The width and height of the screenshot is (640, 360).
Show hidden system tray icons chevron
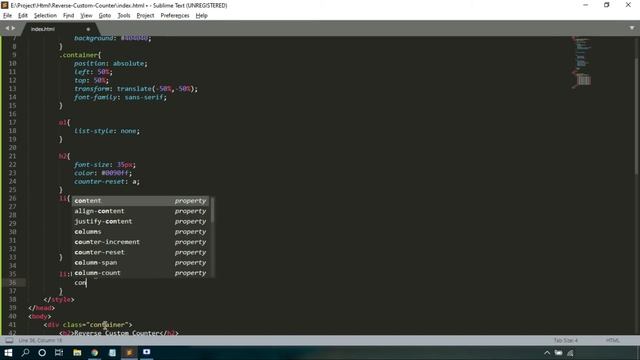[x=547, y=353]
